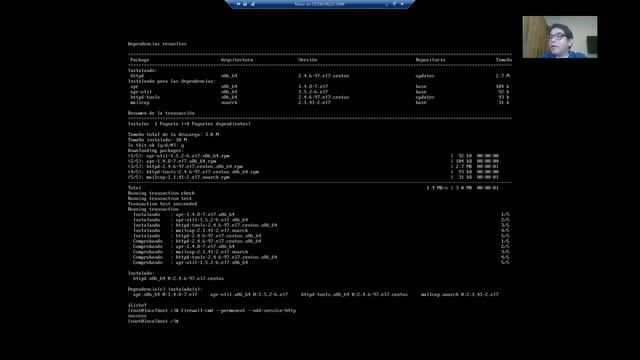Click 'Running transaction check' line
Screen dimensions: 640x360
[161, 193]
